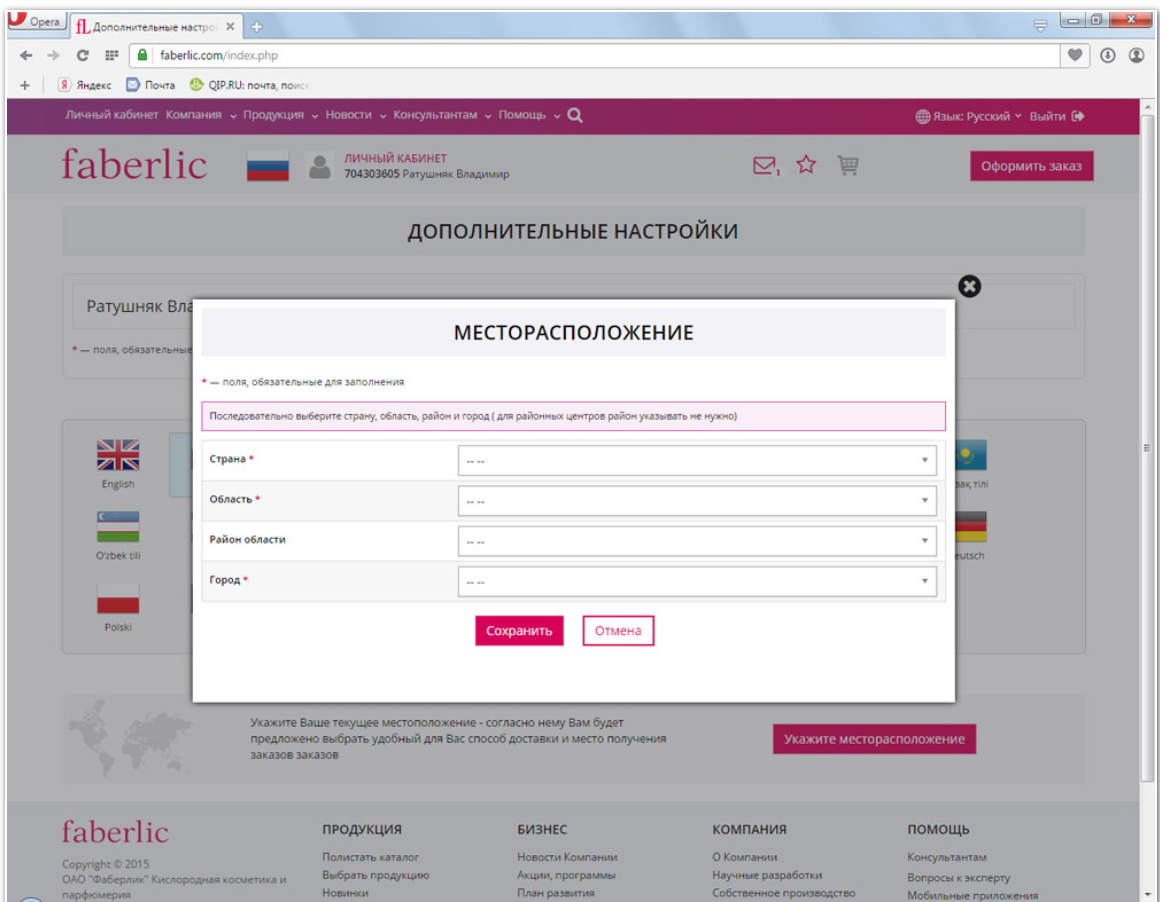Screen dimensions: 1165x902
Task: Open the downloads icon in toolbar
Action: point(1107,55)
